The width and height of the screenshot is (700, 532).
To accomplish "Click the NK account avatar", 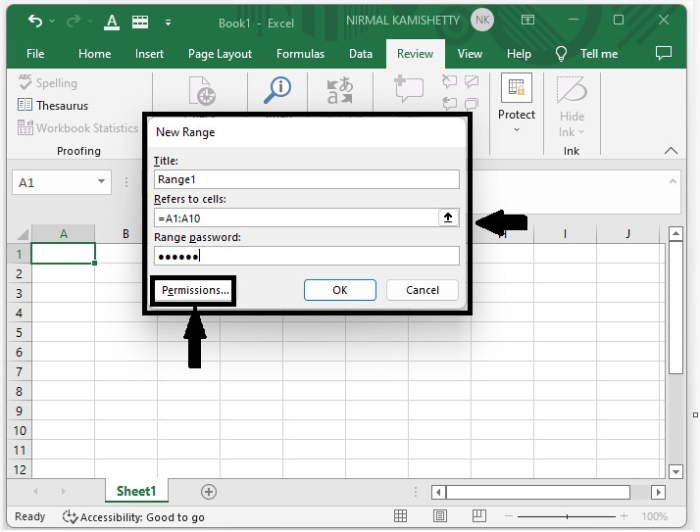I will point(482,20).
